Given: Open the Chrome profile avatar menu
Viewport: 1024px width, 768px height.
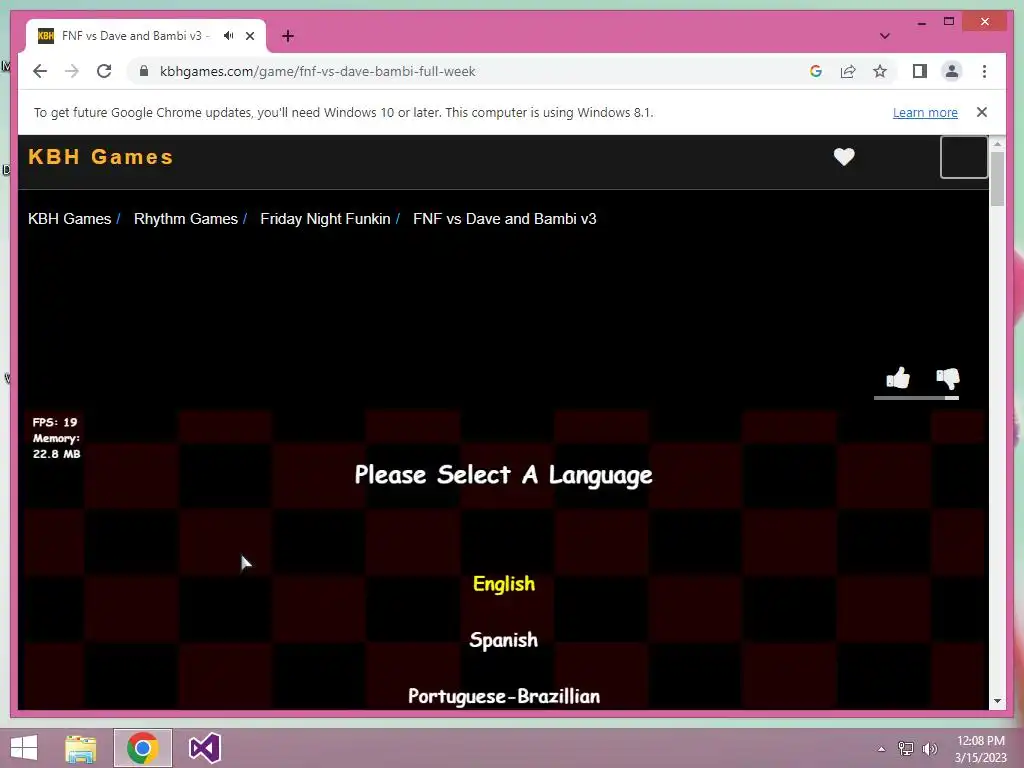Looking at the screenshot, I should point(952,71).
